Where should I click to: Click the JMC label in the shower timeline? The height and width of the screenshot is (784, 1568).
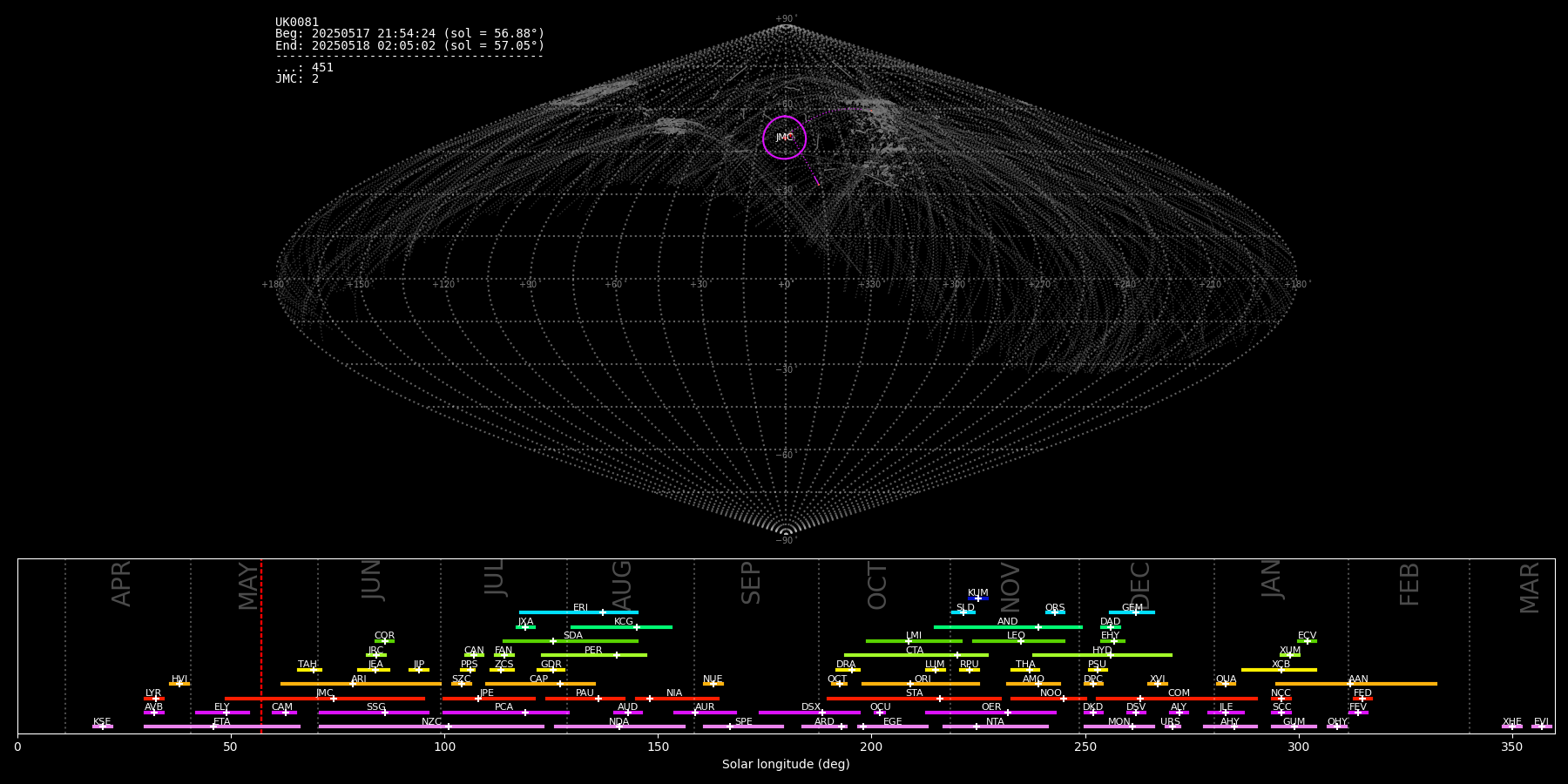pyautogui.click(x=324, y=693)
